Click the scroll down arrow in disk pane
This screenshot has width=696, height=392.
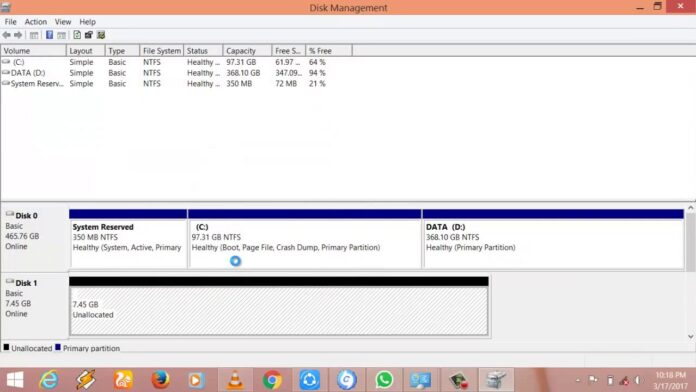tap(691, 337)
